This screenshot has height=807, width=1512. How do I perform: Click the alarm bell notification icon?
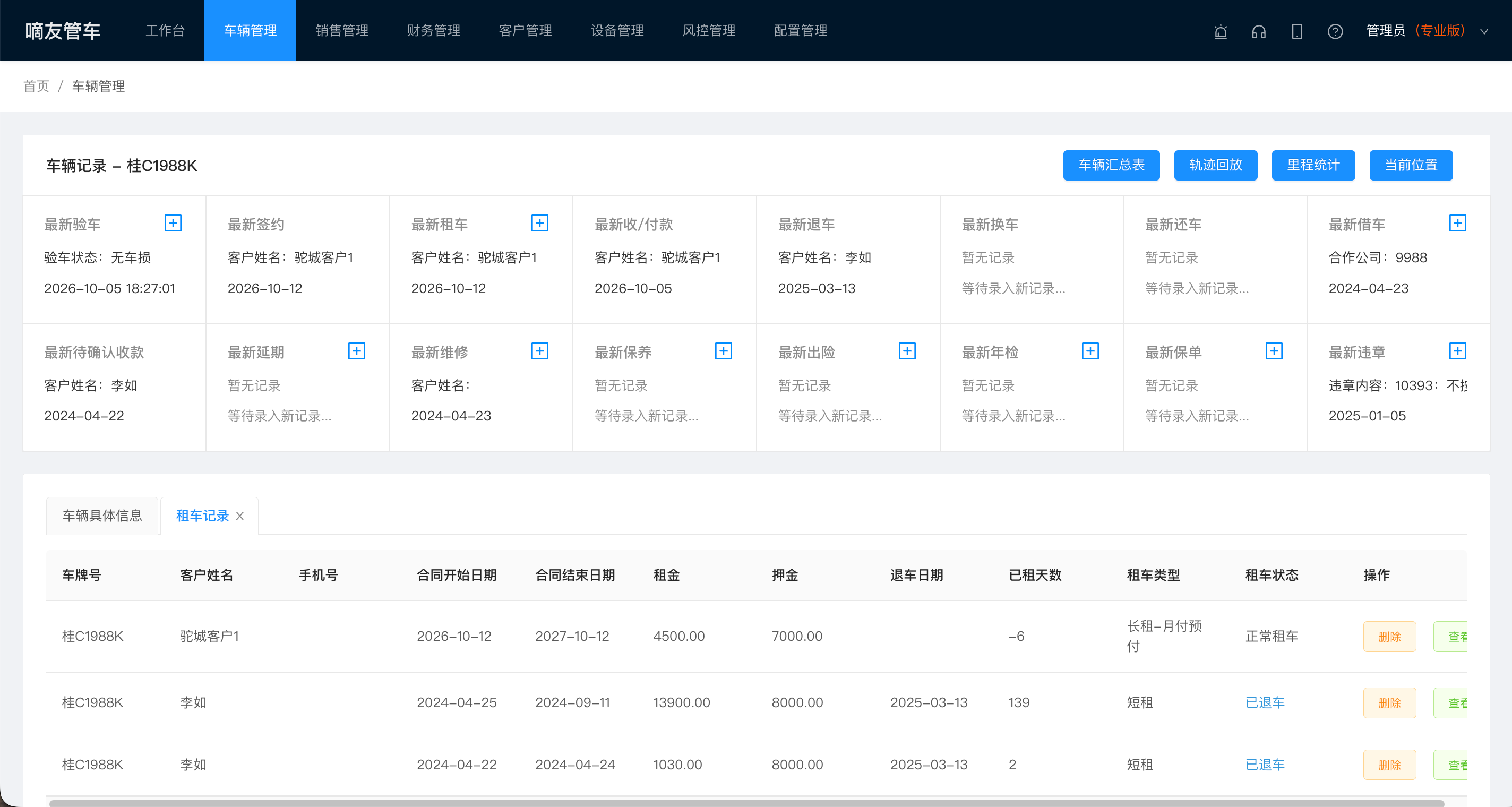(x=1221, y=31)
